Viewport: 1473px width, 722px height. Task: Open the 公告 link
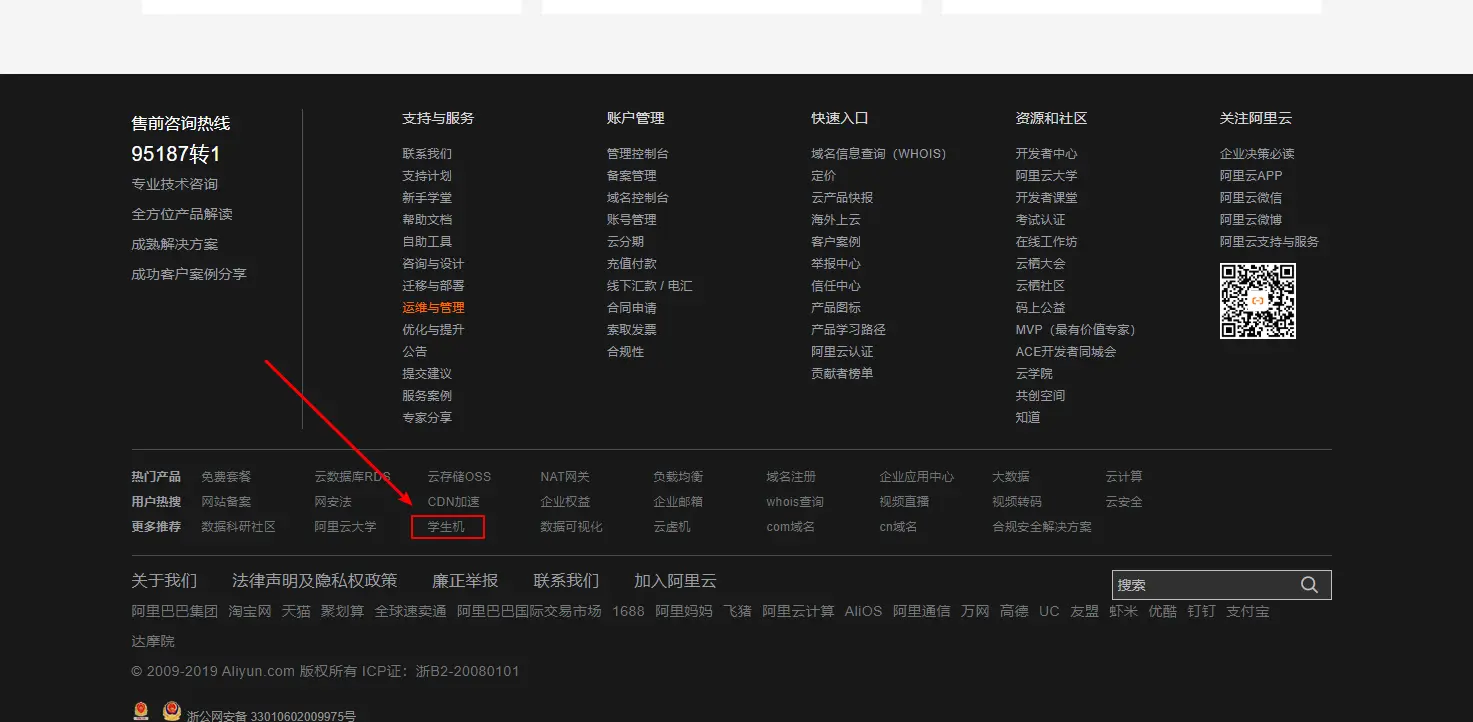pyautogui.click(x=415, y=352)
